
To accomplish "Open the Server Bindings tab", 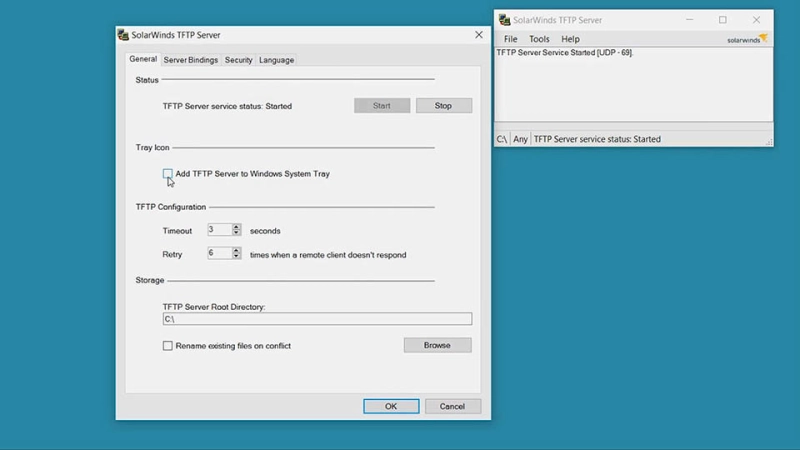I will tap(190, 60).
